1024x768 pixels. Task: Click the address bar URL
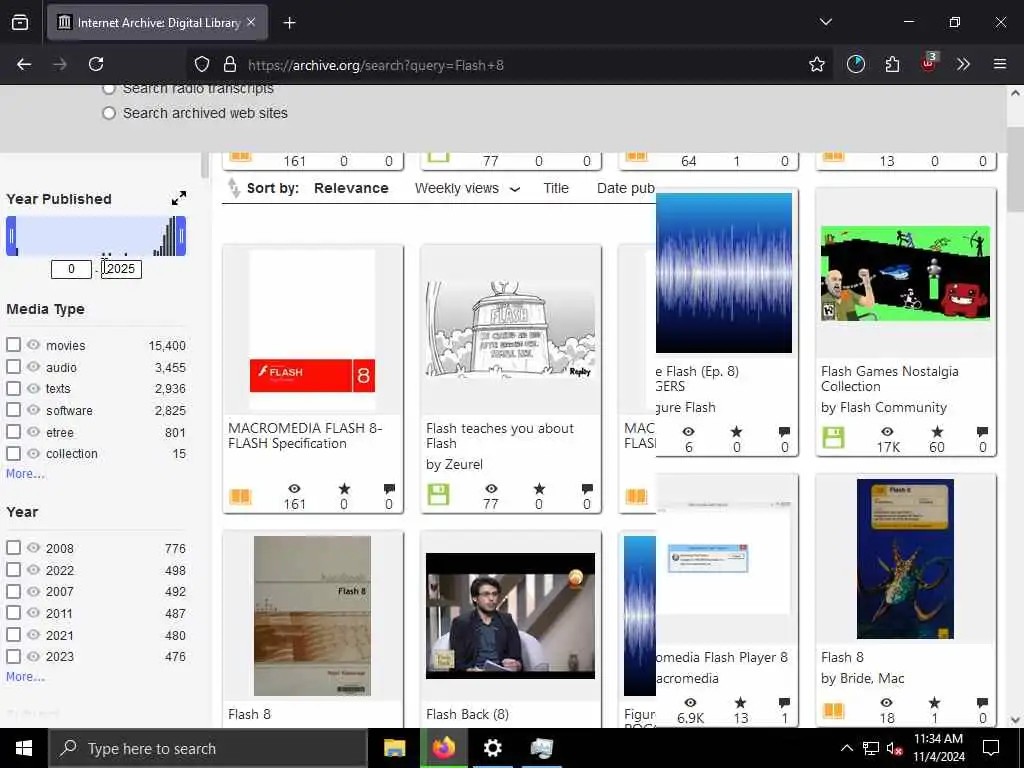(x=376, y=65)
